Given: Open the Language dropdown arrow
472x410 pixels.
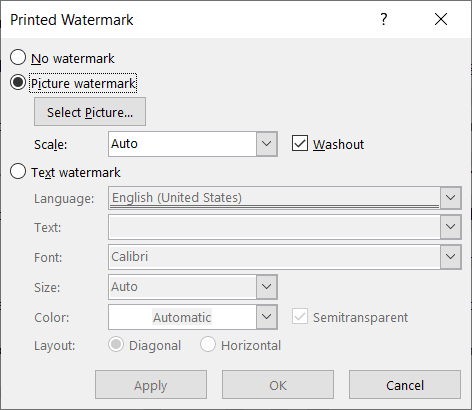Looking at the screenshot, I should [x=450, y=197].
